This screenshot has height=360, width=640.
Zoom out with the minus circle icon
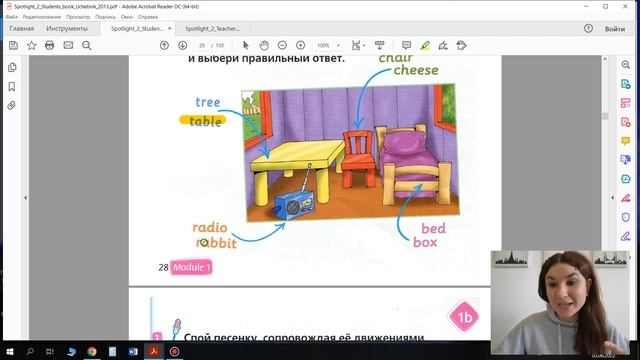coord(282,45)
